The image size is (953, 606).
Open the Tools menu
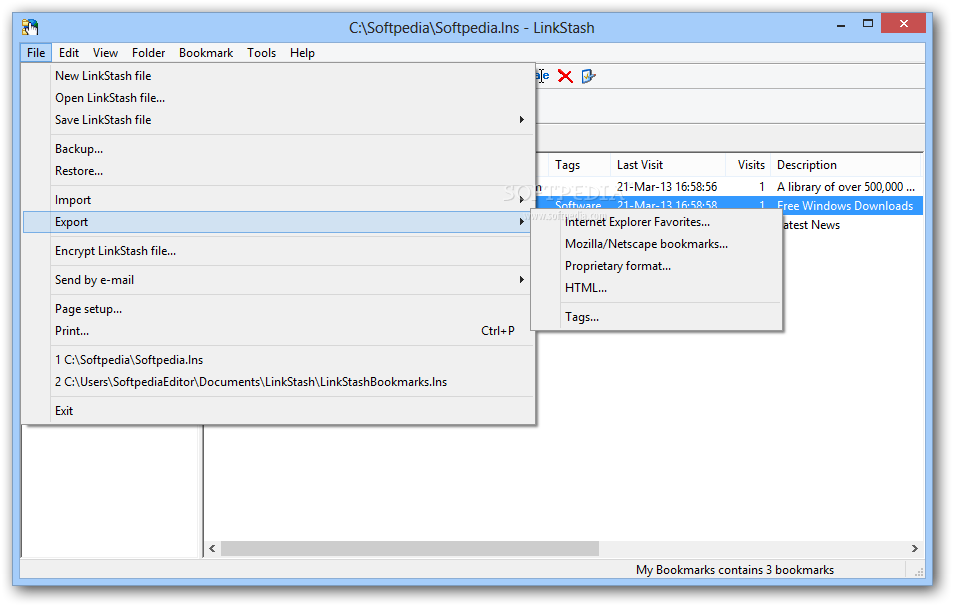coord(261,53)
